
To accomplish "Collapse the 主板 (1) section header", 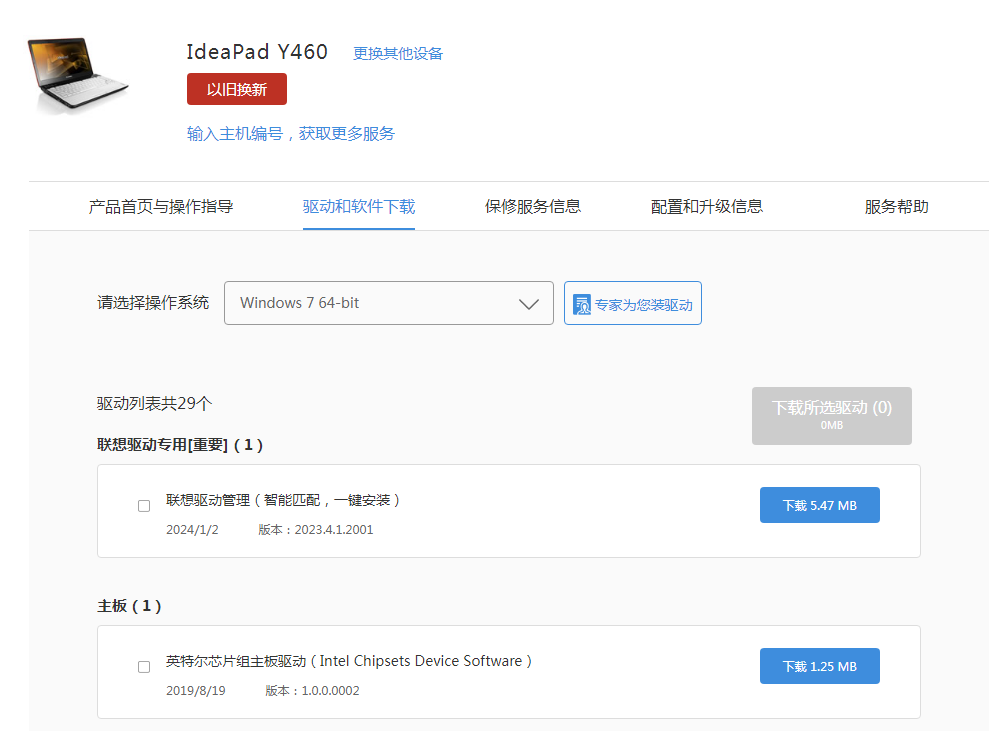I will [129, 606].
